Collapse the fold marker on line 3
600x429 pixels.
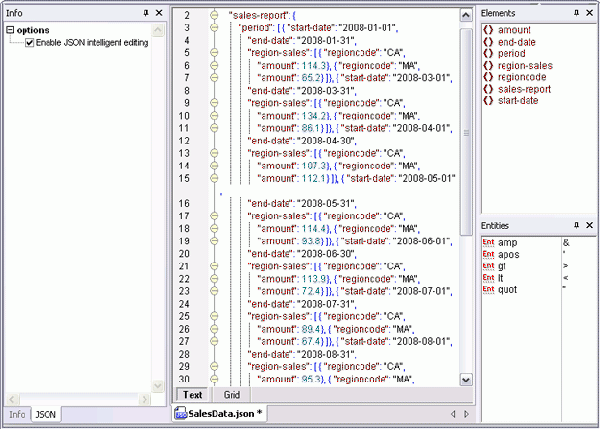pyautogui.click(x=214, y=28)
